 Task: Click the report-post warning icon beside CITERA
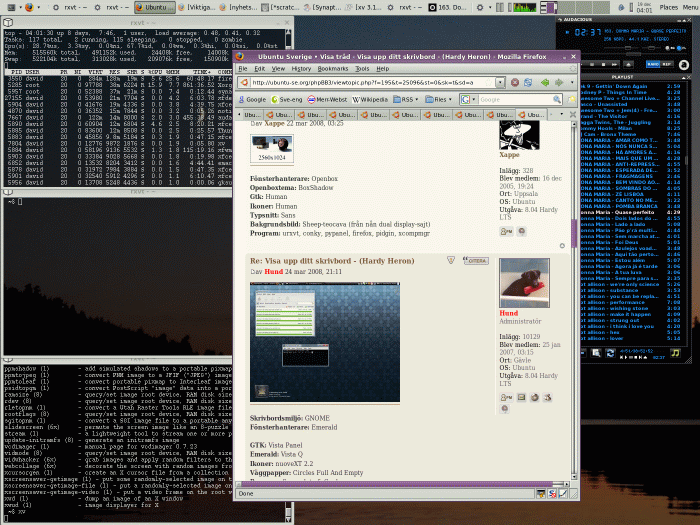(x=451, y=260)
